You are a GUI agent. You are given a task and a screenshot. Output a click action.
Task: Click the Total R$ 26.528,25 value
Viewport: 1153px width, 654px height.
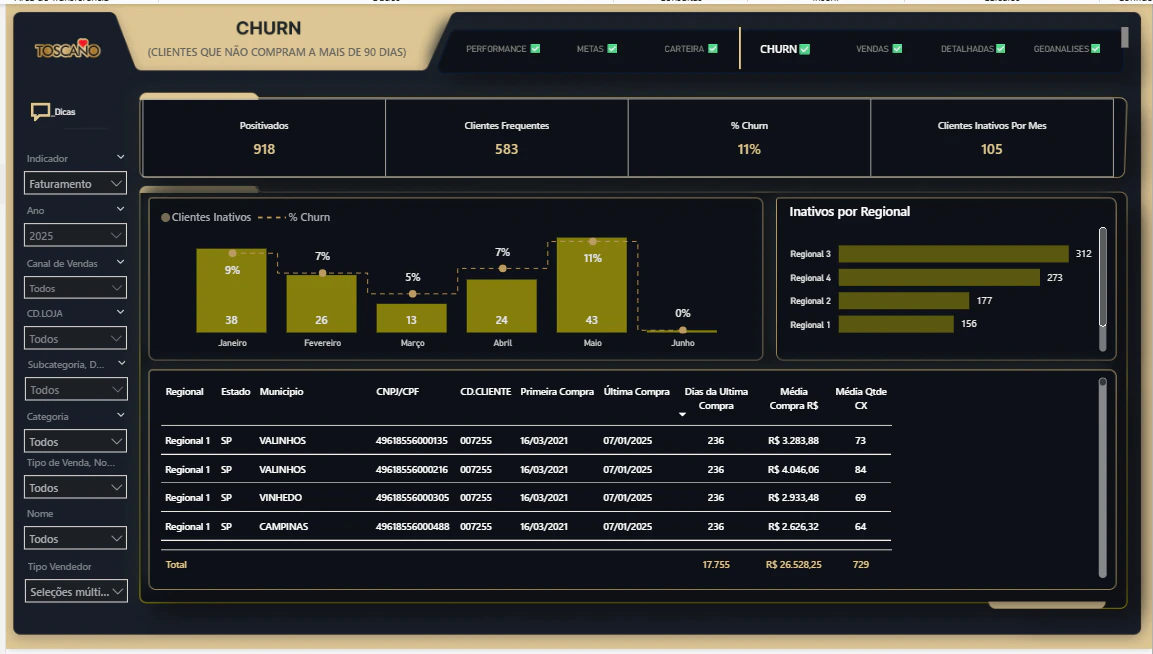[x=793, y=565]
